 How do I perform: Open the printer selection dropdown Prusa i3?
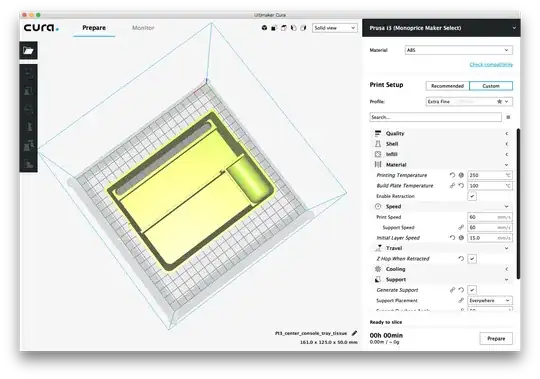tap(441, 28)
